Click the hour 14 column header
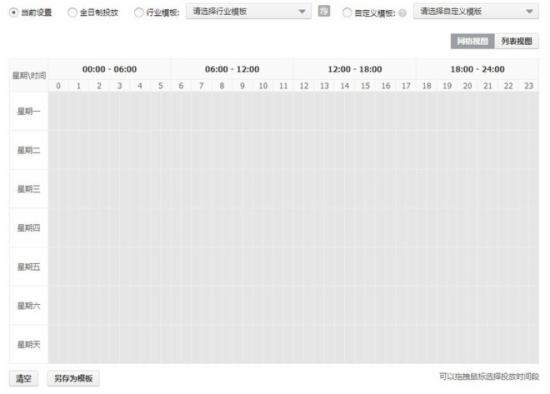 tap(345, 86)
